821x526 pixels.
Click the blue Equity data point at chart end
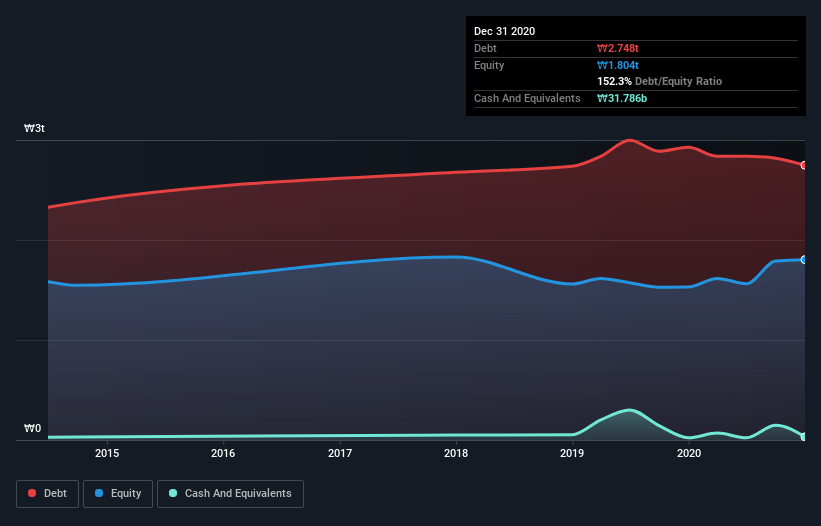pos(804,260)
